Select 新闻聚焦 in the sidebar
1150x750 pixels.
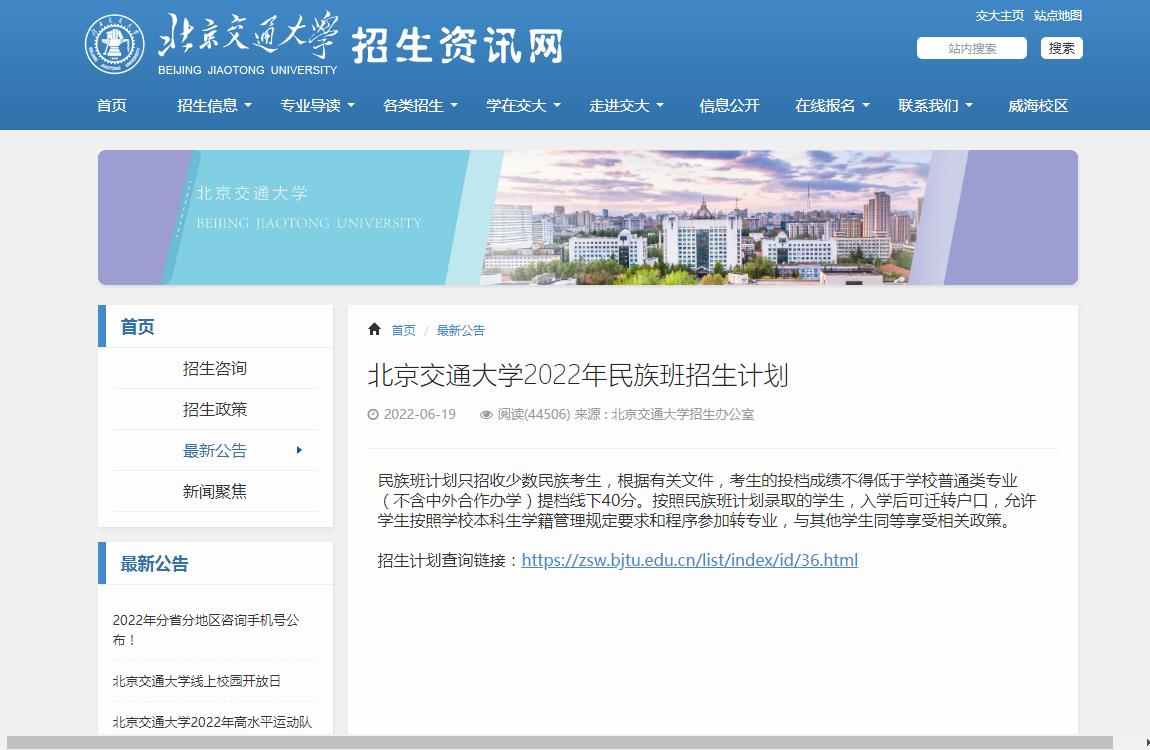pos(215,491)
